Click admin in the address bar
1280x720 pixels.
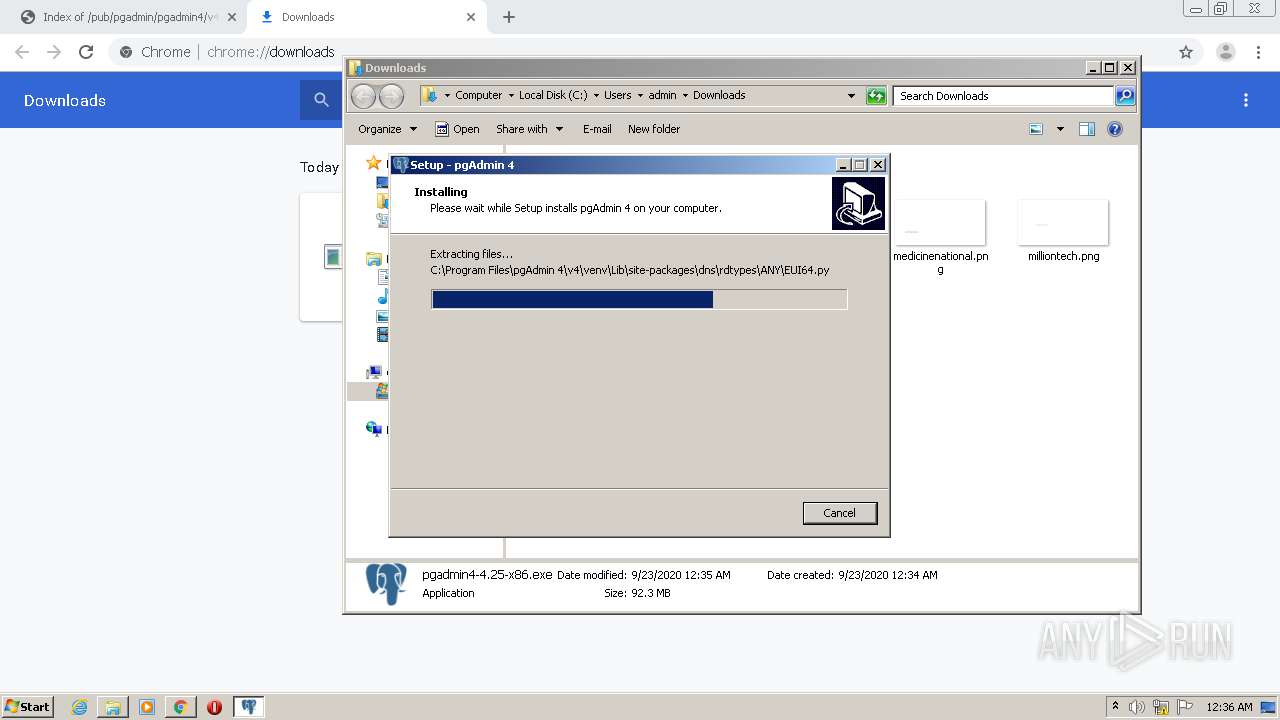(x=662, y=96)
